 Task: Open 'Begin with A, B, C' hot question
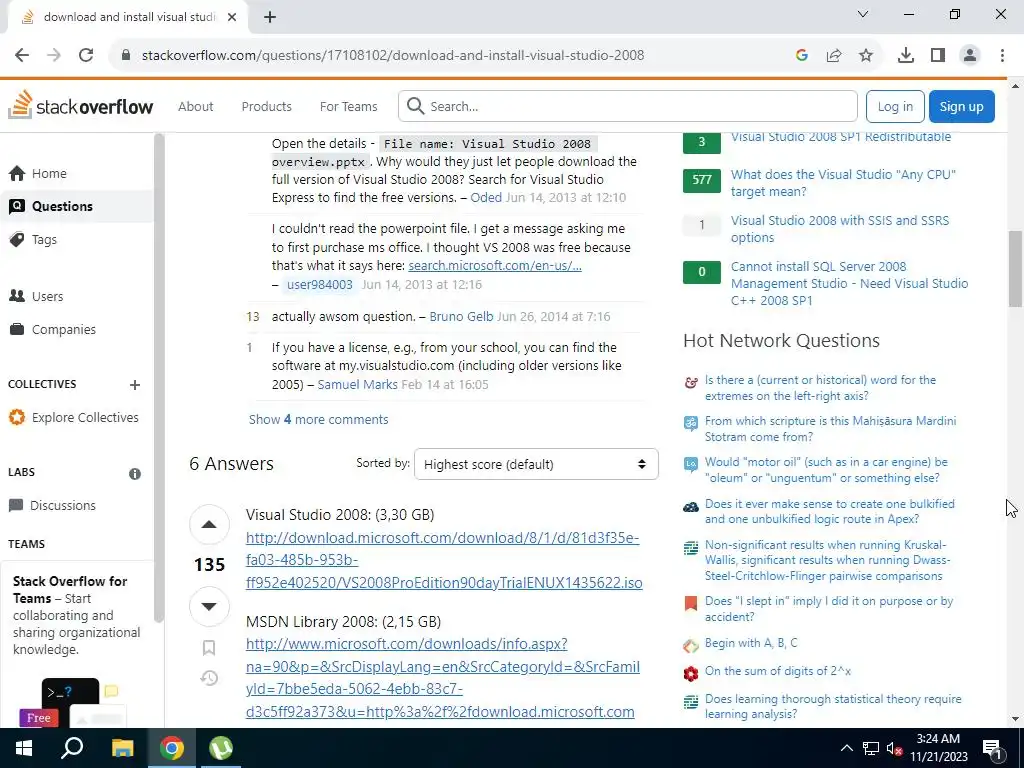coord(751,643)
